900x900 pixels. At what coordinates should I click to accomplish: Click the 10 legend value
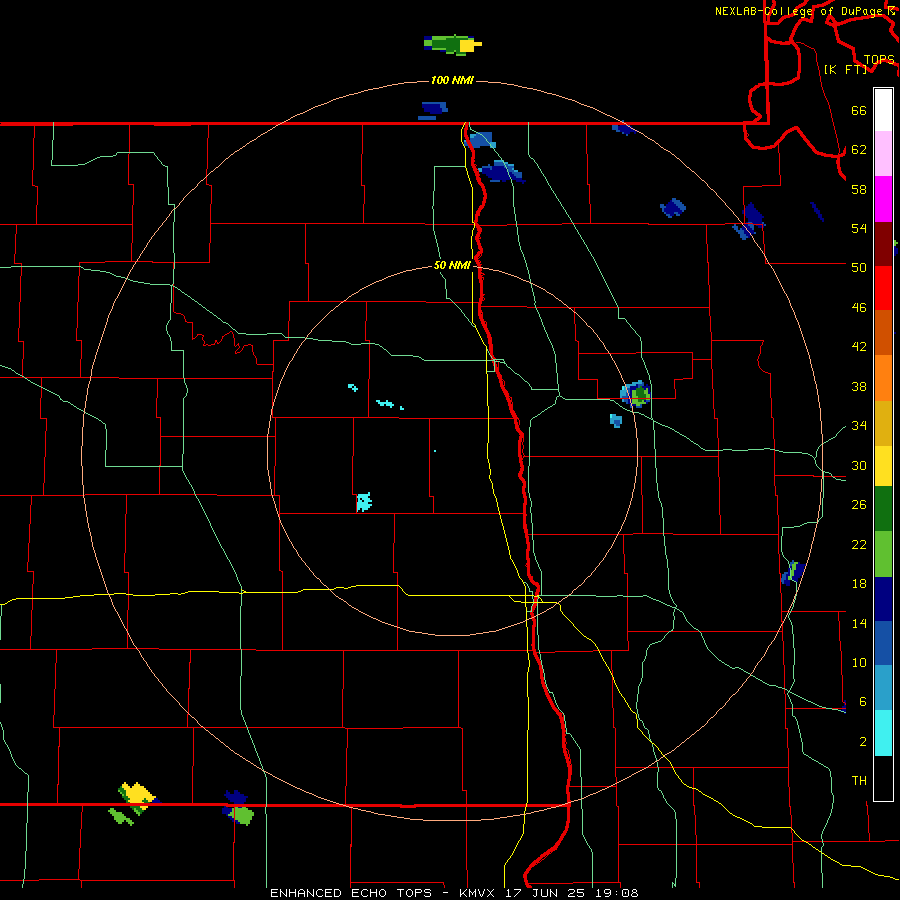(859, 662)
